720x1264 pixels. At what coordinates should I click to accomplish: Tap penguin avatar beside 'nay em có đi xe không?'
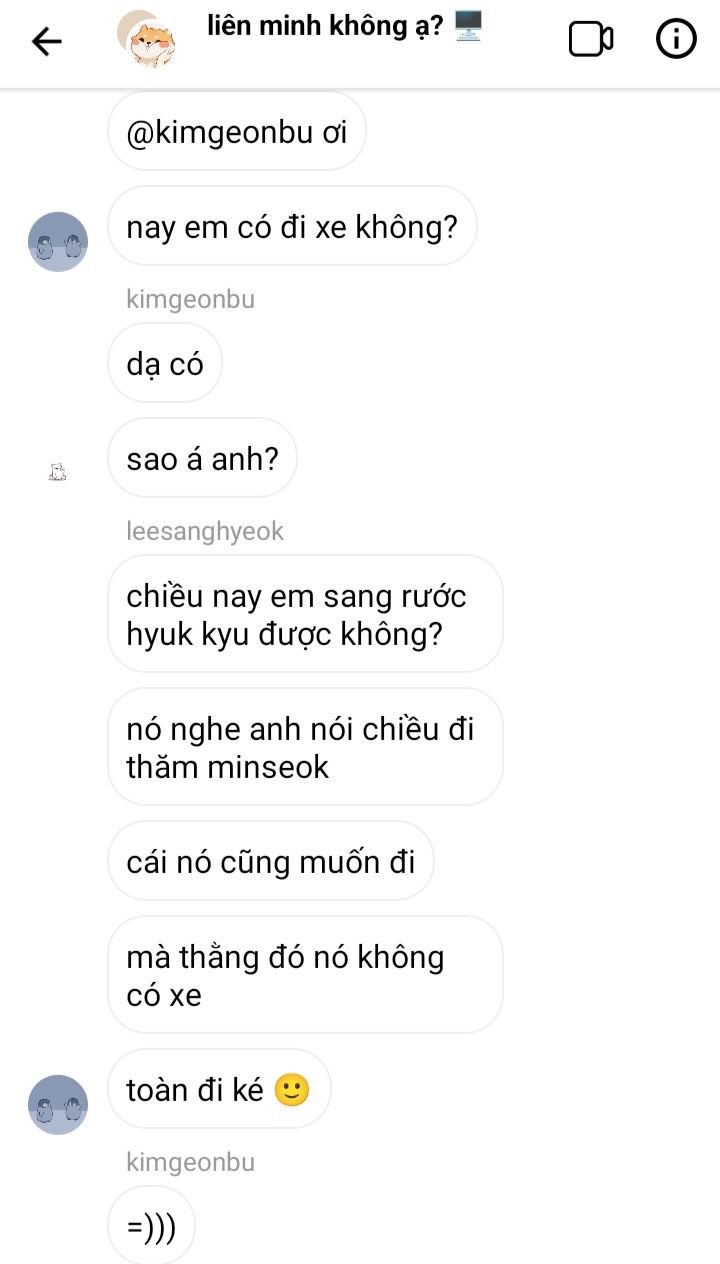pyautogui.click(x=58, y=242)
